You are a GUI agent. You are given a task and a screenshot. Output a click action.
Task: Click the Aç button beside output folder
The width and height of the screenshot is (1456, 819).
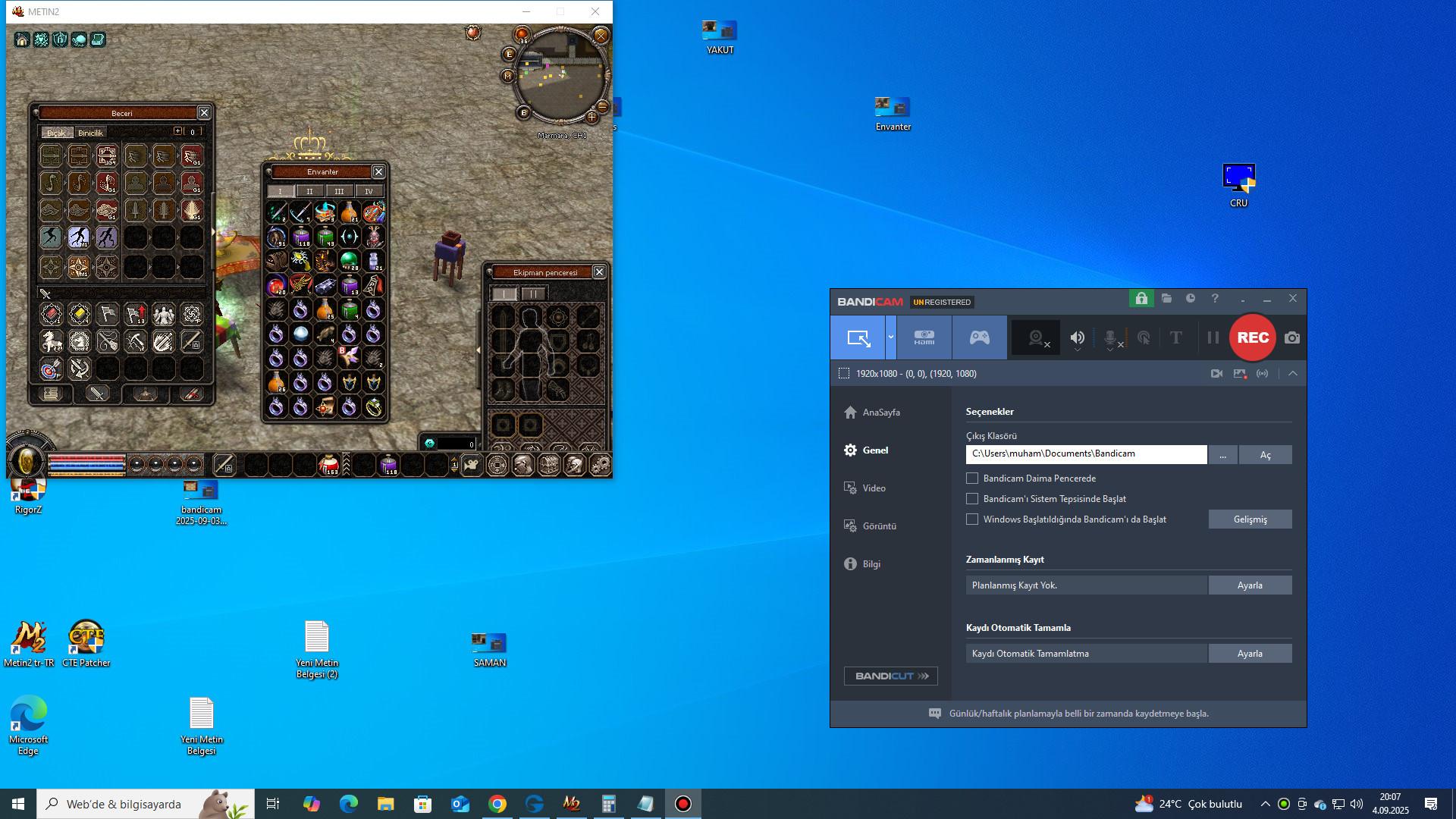click(x=1265, y=455)
